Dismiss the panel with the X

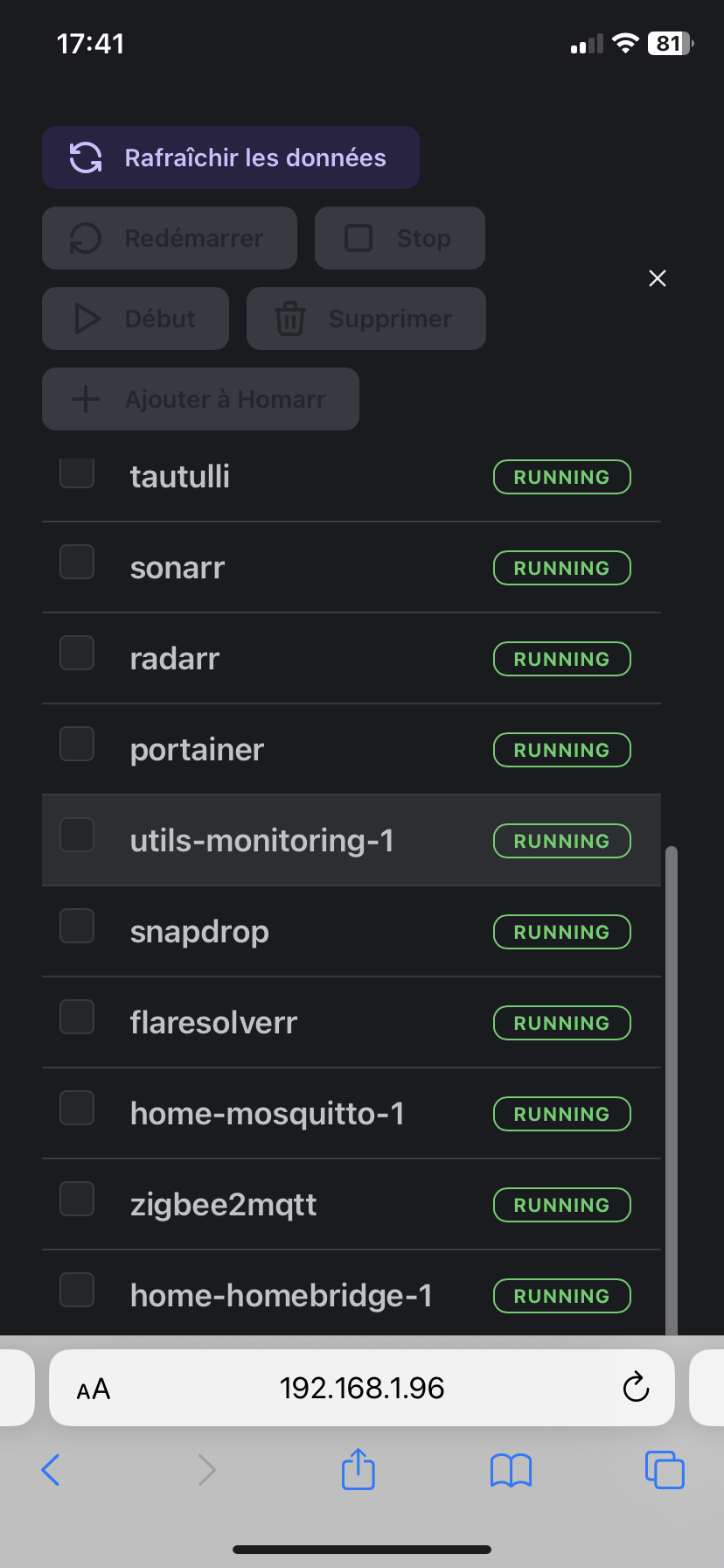[658, 277]
